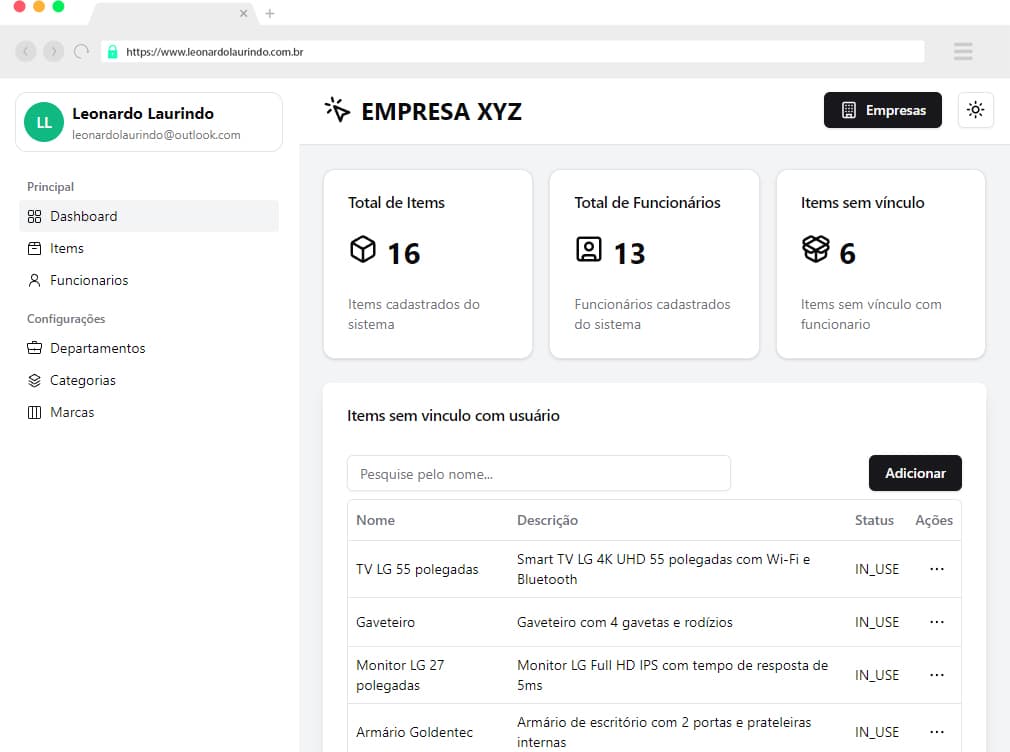Click the browser hamburger menu
The width and height of the screenshot is (1010, 752).
click(x=962, y=51)
